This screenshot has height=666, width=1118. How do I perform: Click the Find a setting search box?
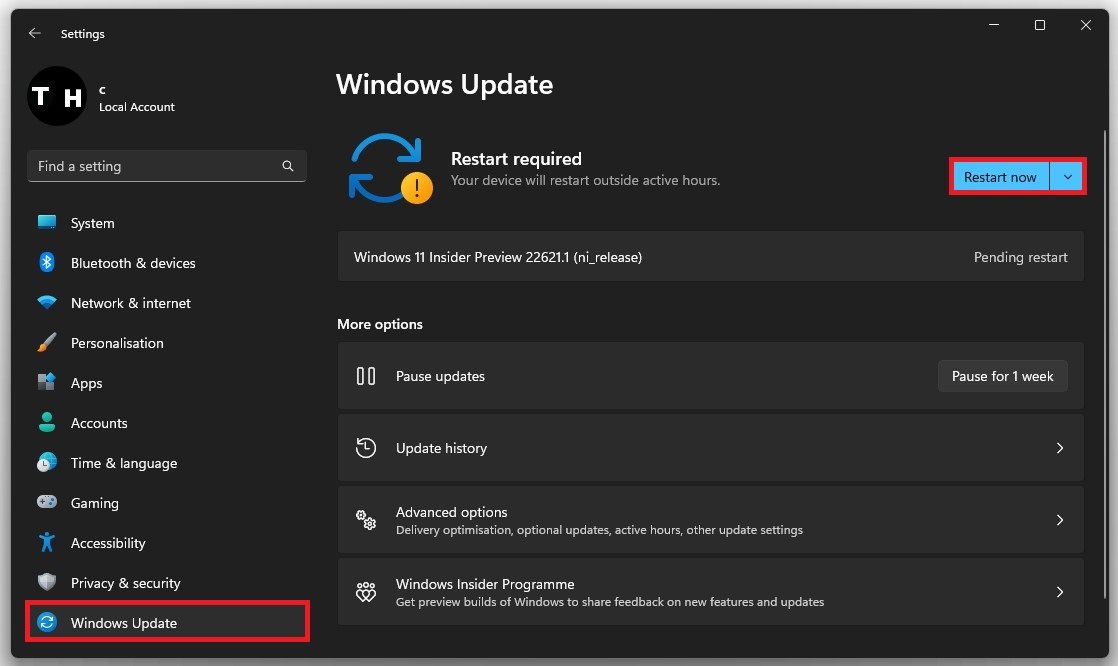tap(167, 166)
